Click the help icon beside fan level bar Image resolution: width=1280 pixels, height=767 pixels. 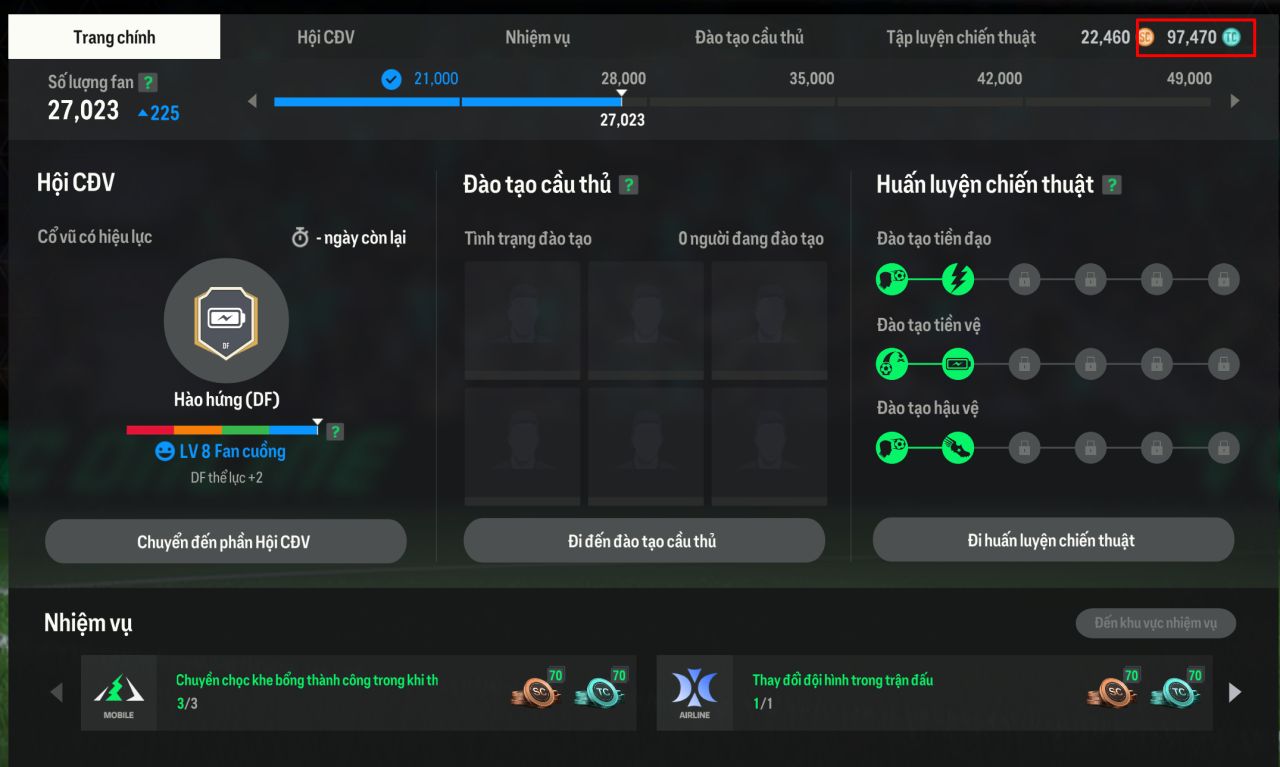(335, 432)
